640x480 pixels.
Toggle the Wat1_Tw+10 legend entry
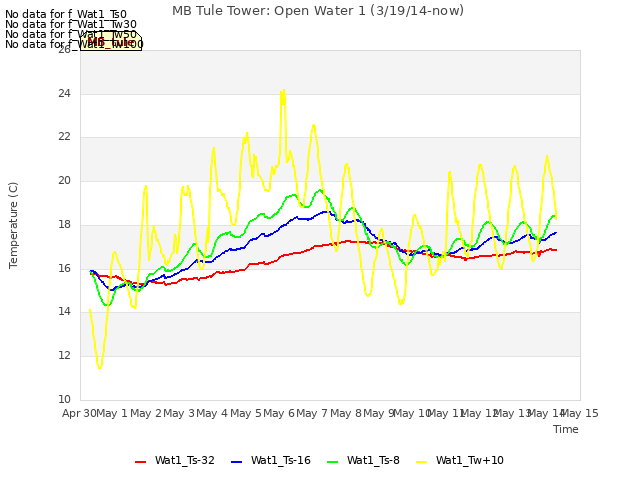tap(460, 461)
